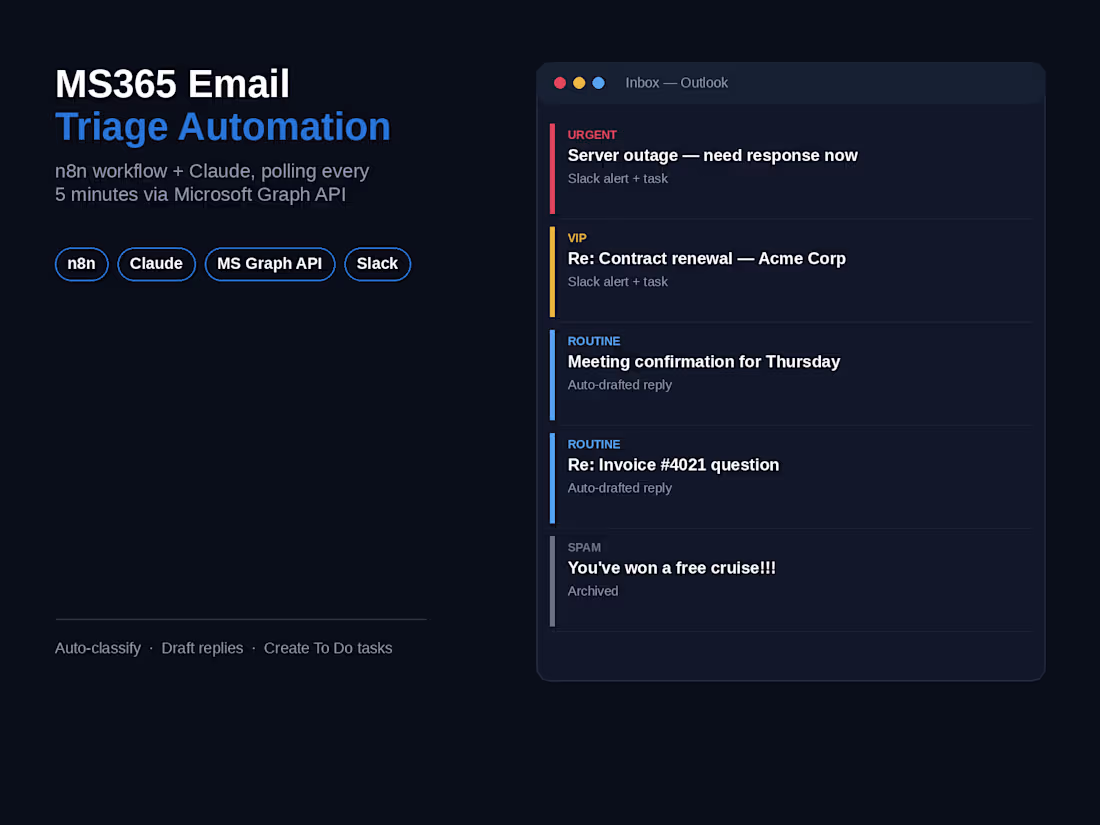The height and width of the screenshot is (825, 1100).
Task: Click the red priority bar of the urgent email
Action: (552, 168)
